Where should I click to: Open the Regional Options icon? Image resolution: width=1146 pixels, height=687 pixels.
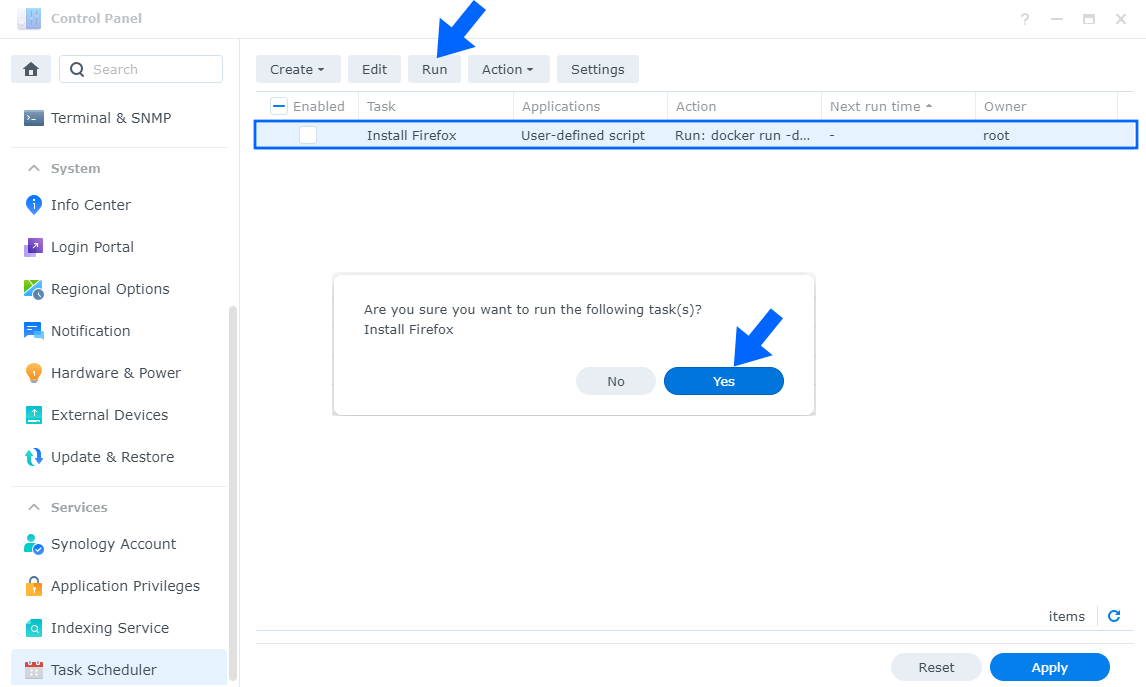click(x=34, y=289)
